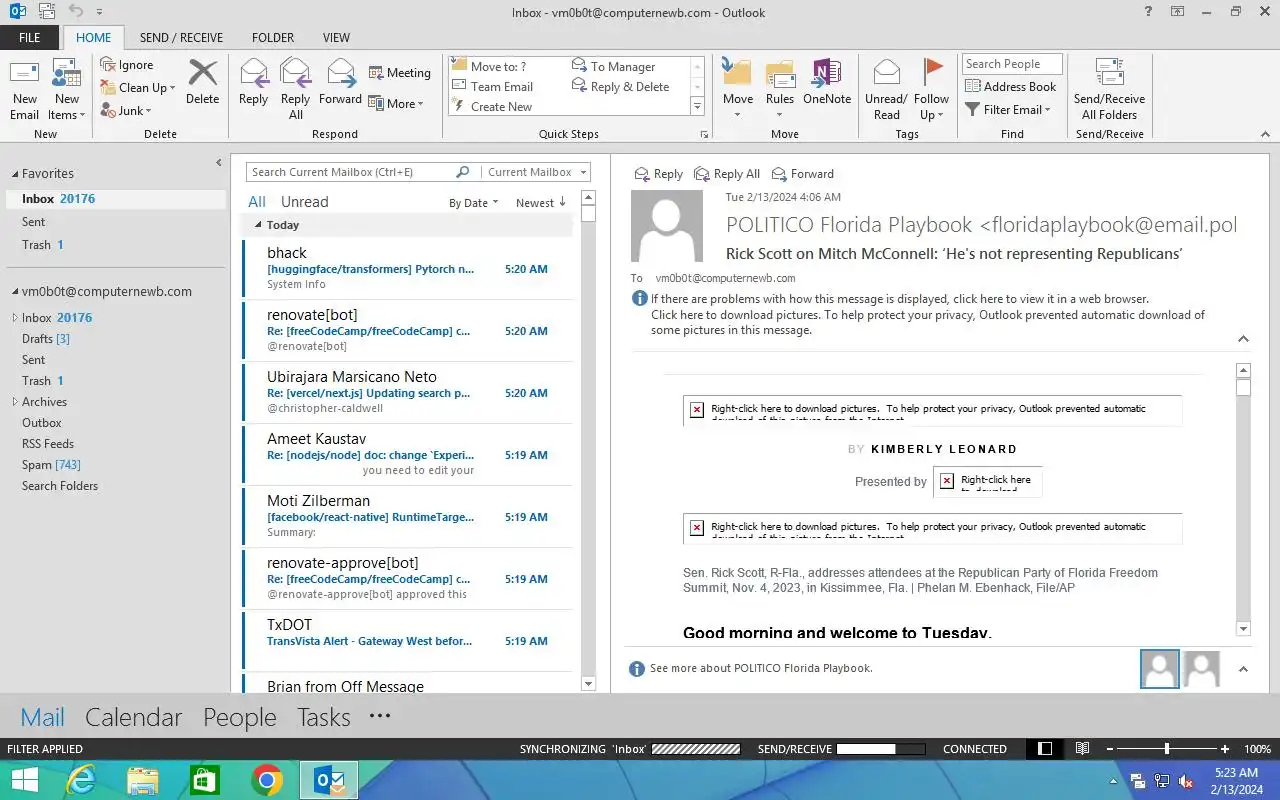
Task: Click the zoom out minus button
Action: [x=1109, y=749]
